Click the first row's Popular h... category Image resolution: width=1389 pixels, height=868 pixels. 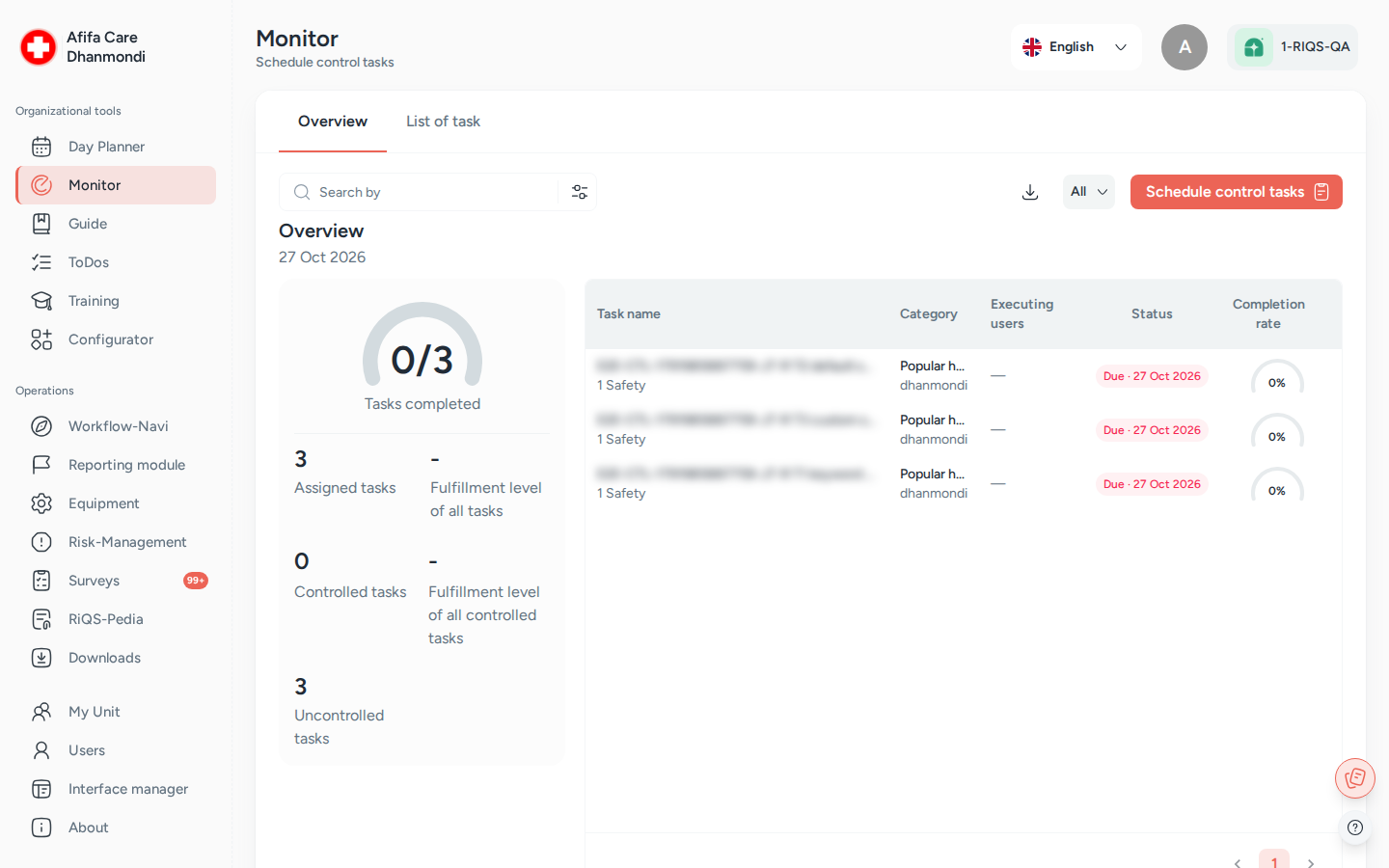pos(932,366)
